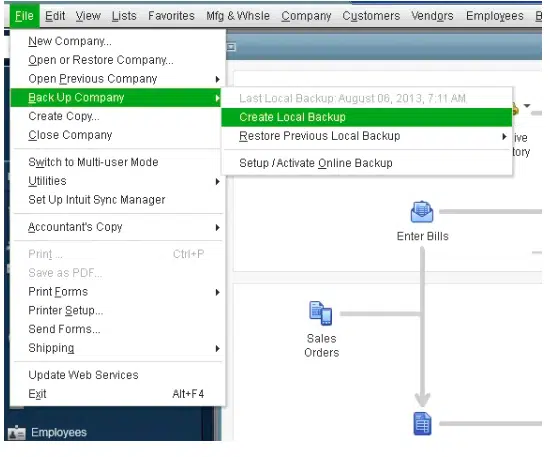
Task: Expand the Open Previous Company submenu
Action: pyautogui.click(x=118, y=79)
